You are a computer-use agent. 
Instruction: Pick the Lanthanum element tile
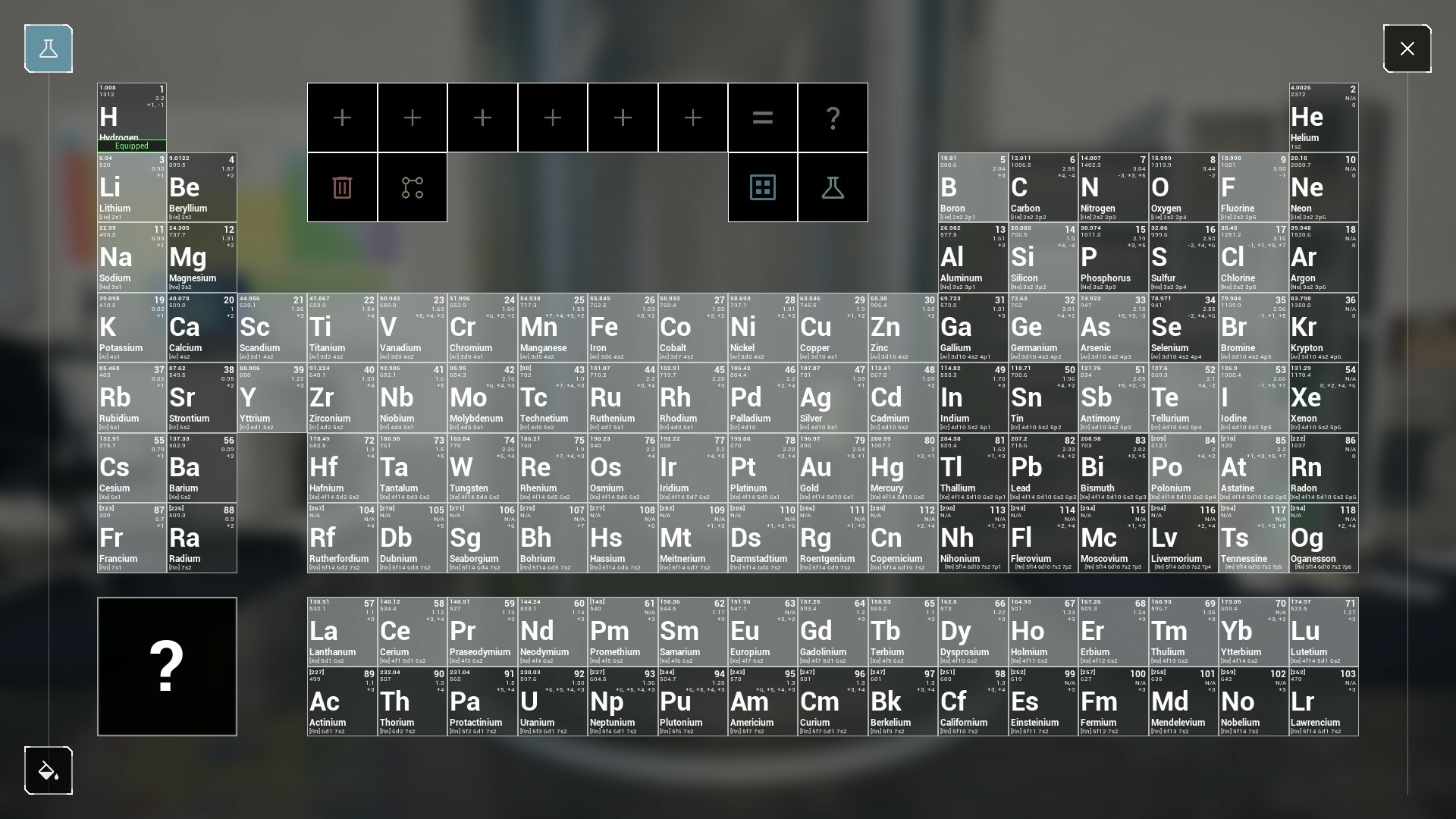[x=342, y=632]
